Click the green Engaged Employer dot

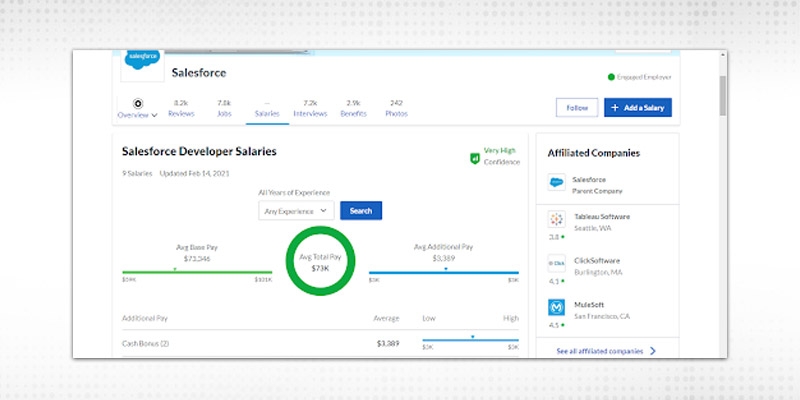pos(611,77)
